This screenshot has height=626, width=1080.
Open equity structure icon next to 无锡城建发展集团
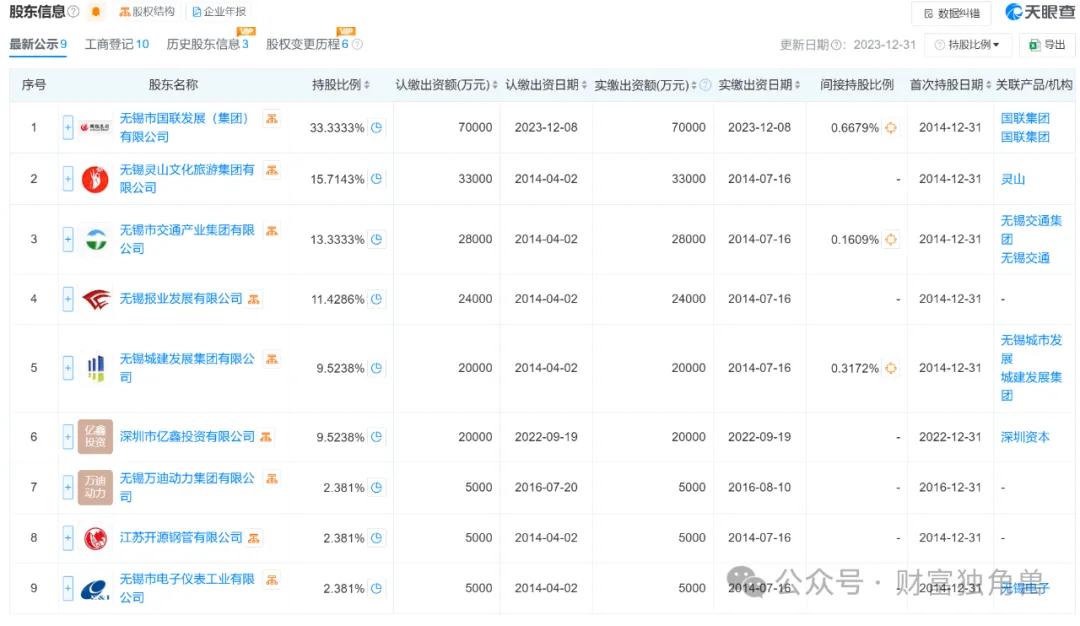272,359
